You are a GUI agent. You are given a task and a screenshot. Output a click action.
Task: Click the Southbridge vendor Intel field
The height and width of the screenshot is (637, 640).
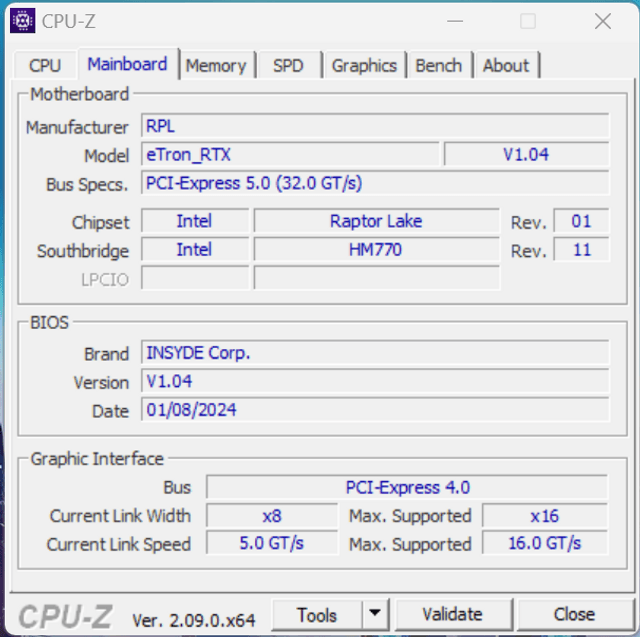click(x=195, y=249)
